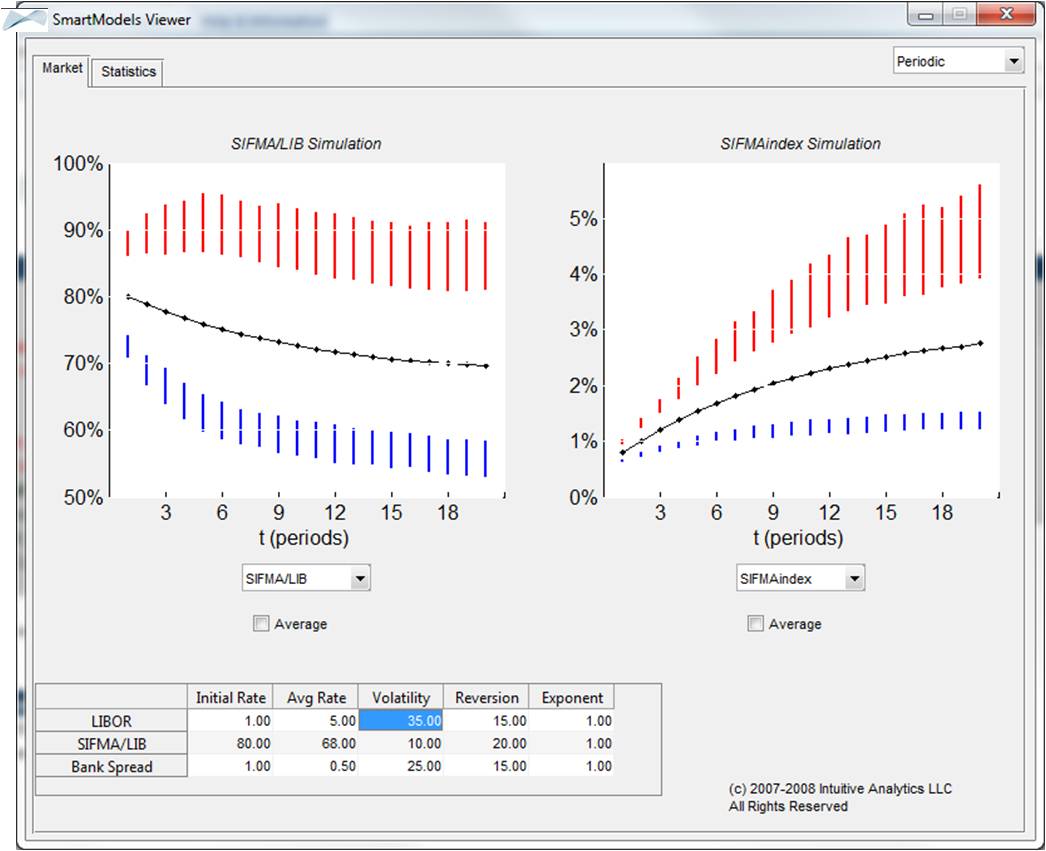Enable Average checkbox under SIFMAindex chart

(756, 624)
